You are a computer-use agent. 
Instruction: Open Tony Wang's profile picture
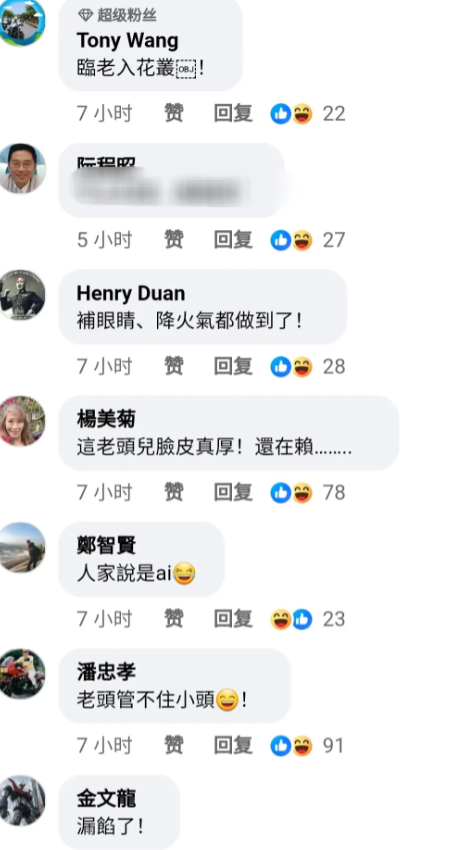[22, 22]
